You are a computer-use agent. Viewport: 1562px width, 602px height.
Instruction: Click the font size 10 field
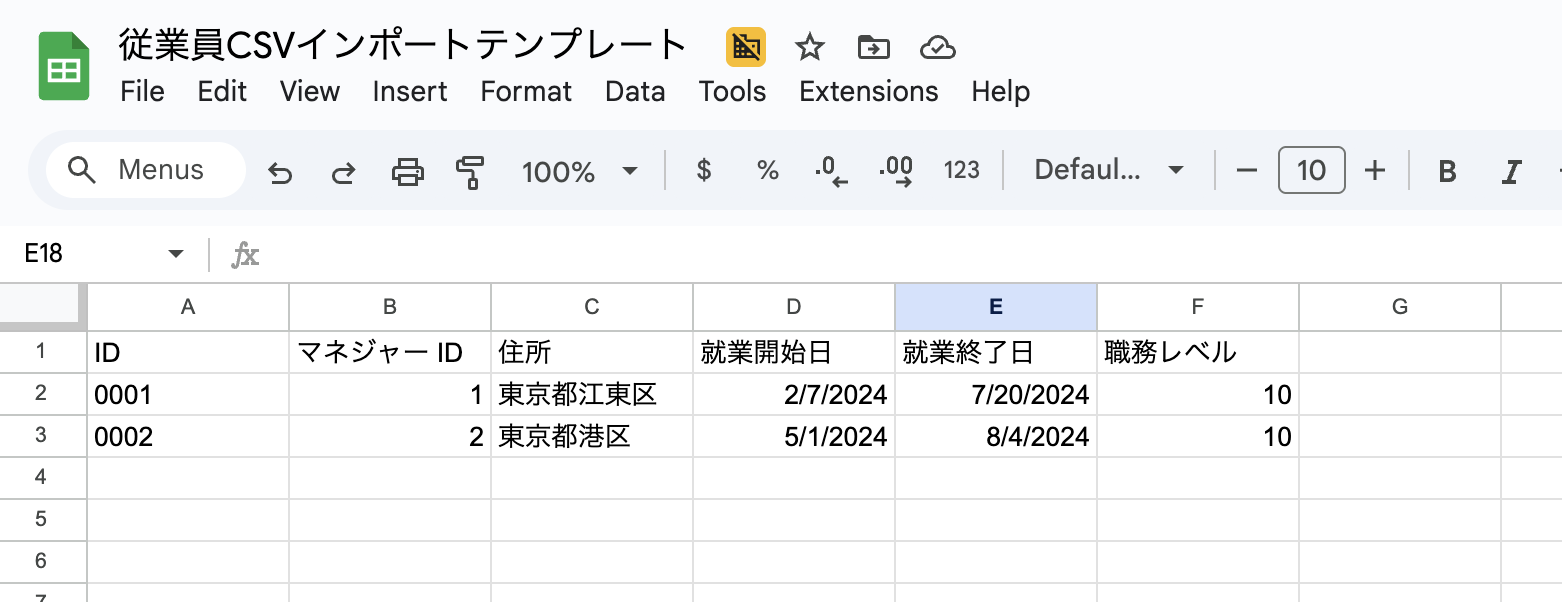point(1311,171)
